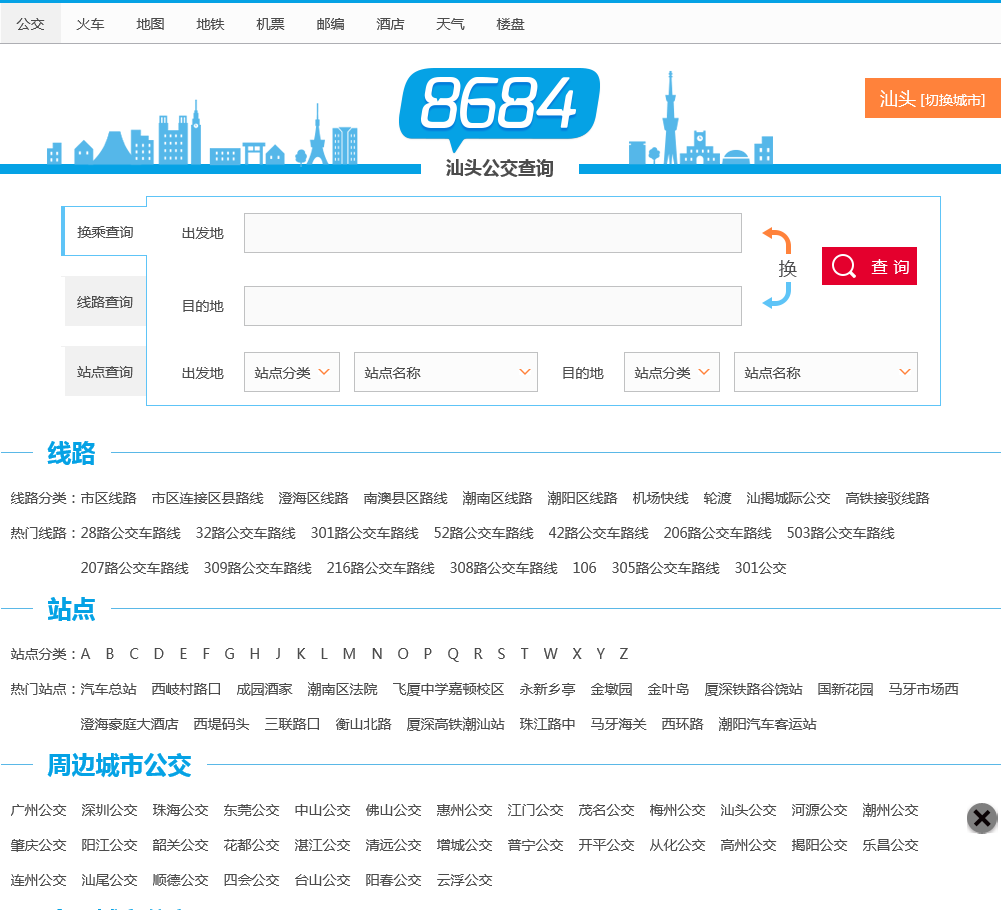Open the 地铁 top tab
This screenshot has width=1001, height=910.
pyautogui.click(x=210, y=24)
